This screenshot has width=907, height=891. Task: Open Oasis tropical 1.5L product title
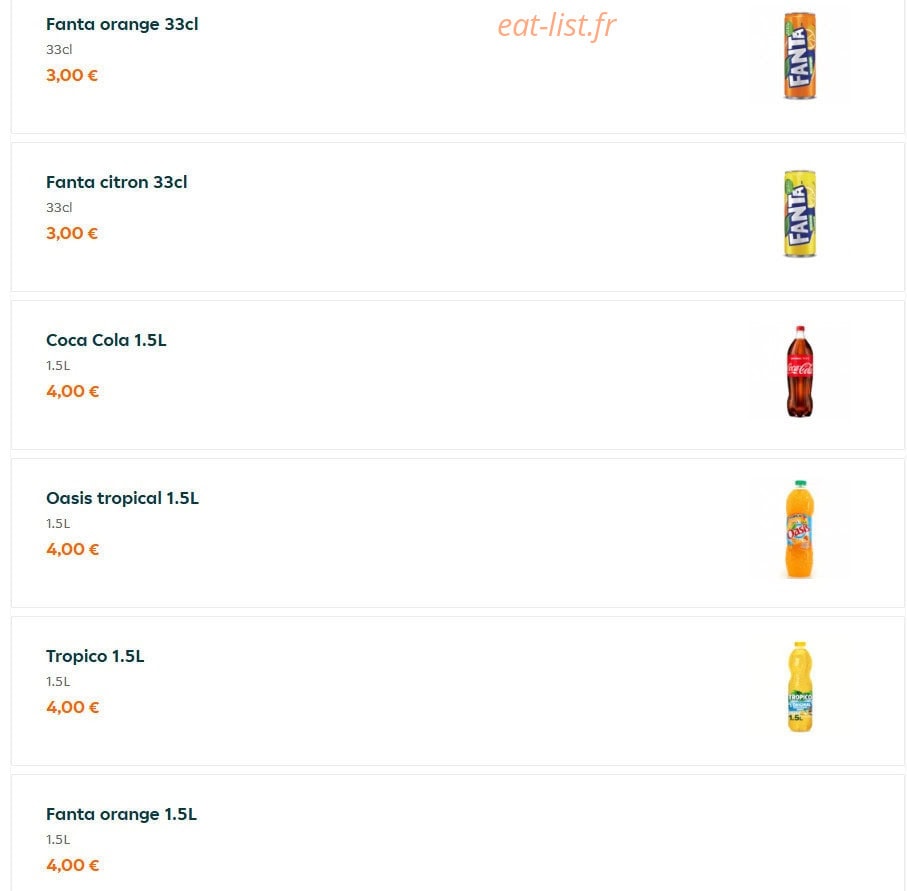(123, 498)
